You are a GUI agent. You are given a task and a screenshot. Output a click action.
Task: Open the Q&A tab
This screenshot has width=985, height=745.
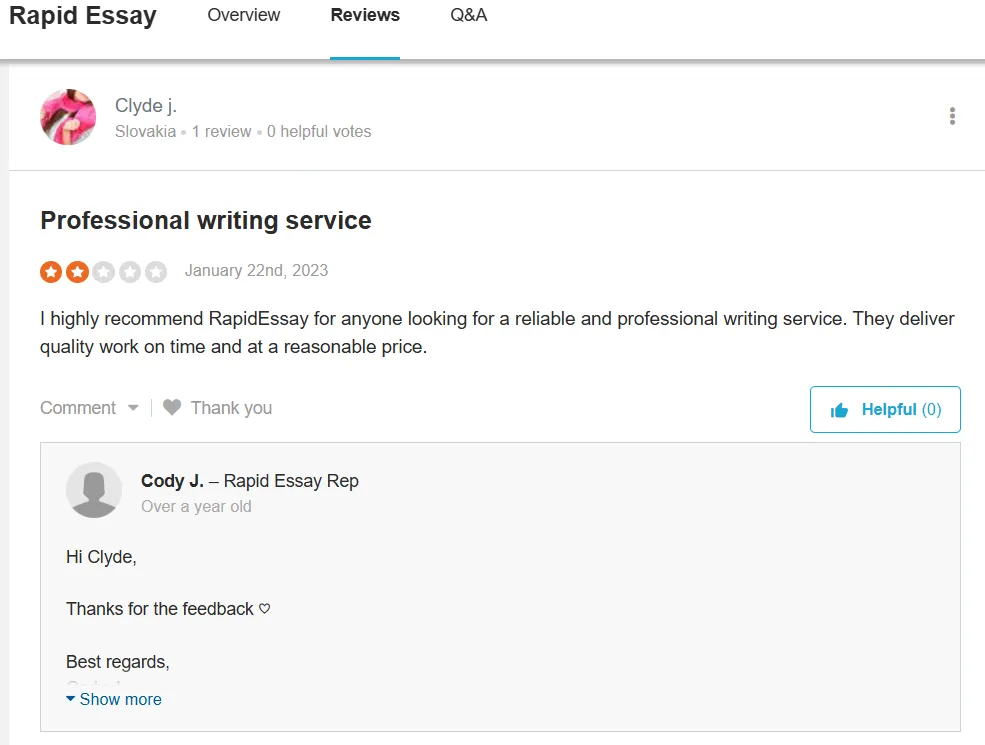469,15
